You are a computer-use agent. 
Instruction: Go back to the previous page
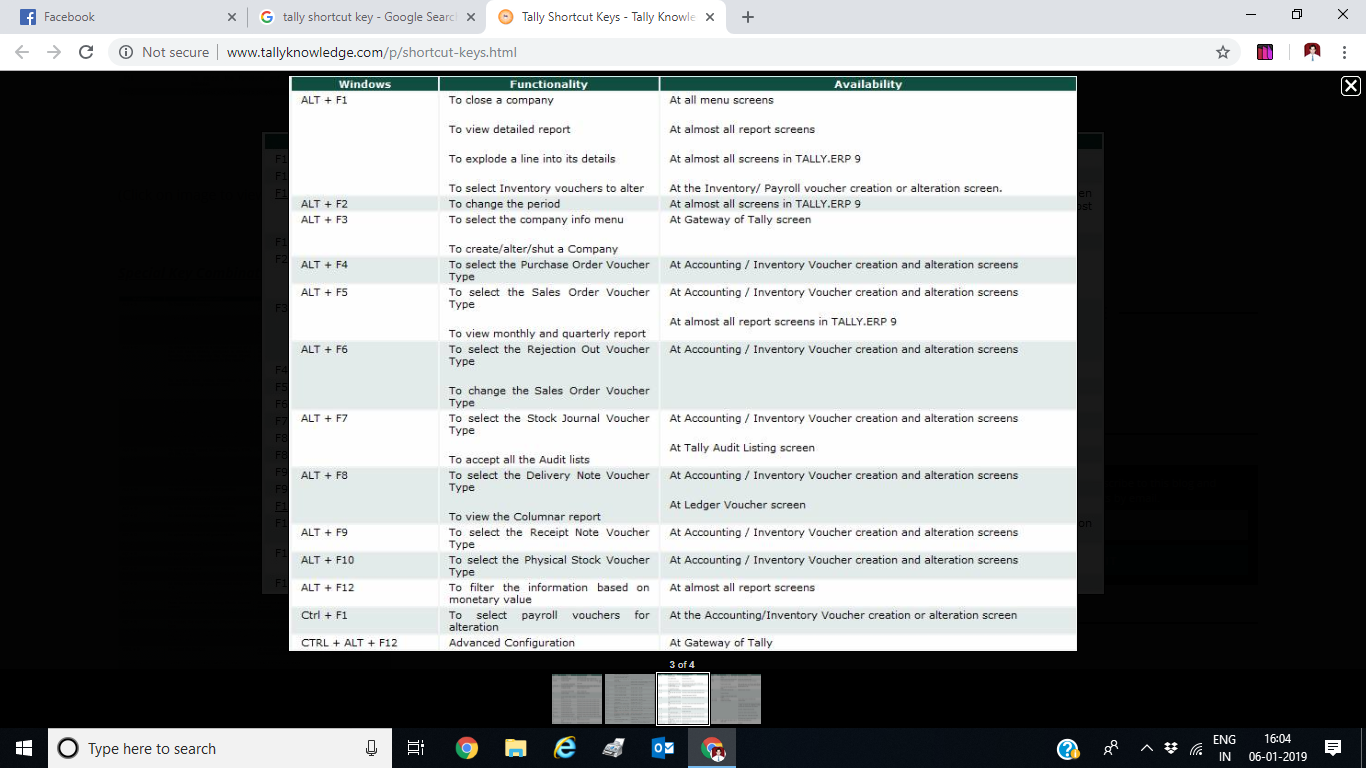[x=22, y=52]
